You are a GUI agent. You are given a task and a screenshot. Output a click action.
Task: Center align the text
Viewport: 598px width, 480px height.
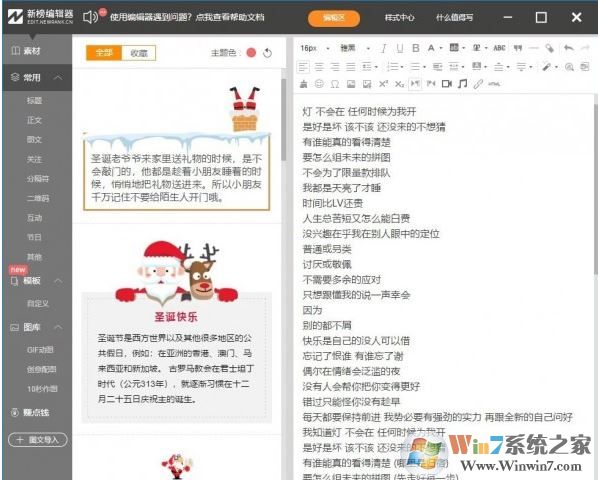pos(319,67)
